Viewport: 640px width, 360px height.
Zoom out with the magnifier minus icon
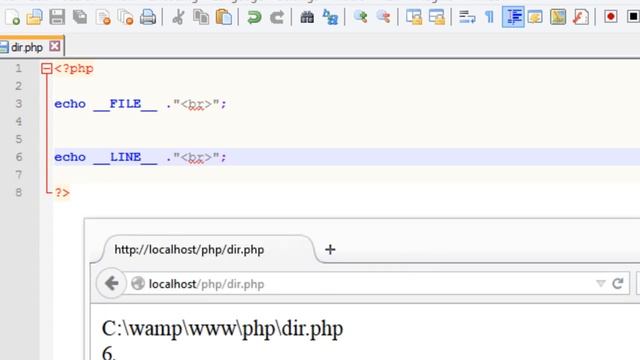(x=383, y=17)
